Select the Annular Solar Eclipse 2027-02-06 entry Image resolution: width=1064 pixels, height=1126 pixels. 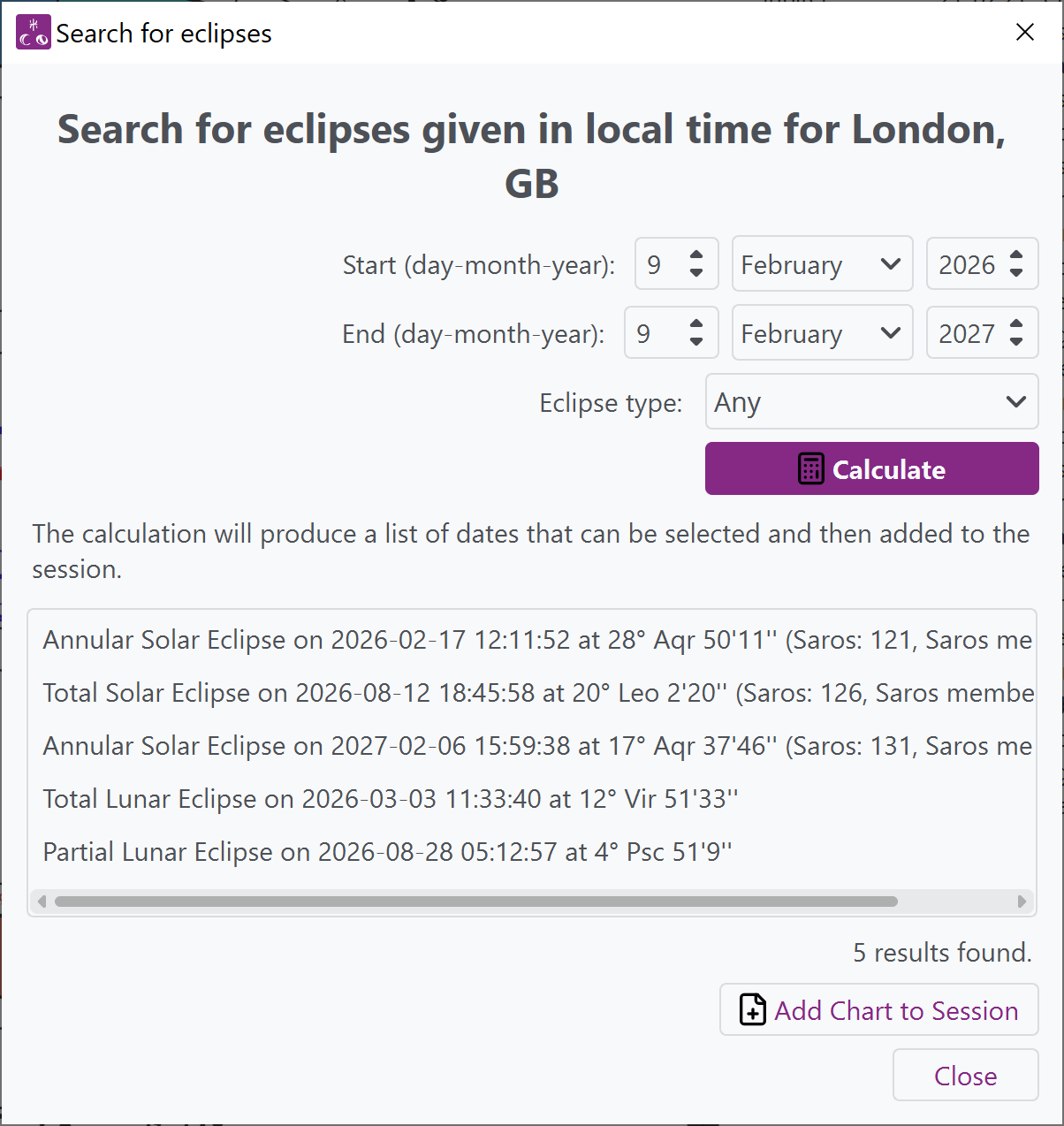[x=530, y=745]
